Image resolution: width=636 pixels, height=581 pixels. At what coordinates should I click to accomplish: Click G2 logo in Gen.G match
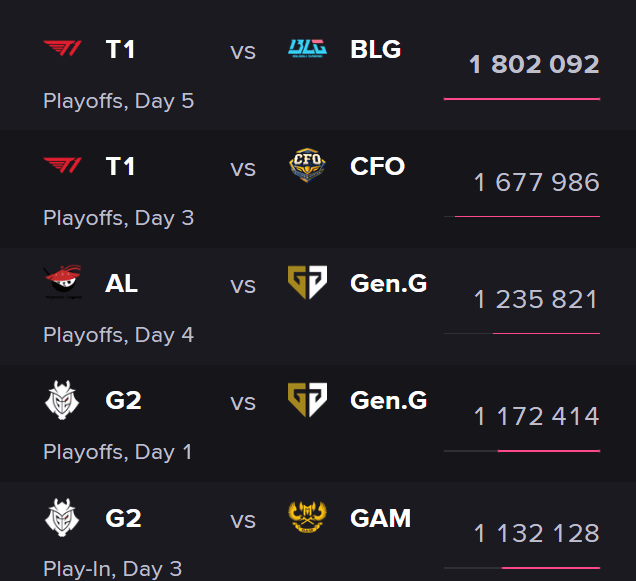point(62,400)
